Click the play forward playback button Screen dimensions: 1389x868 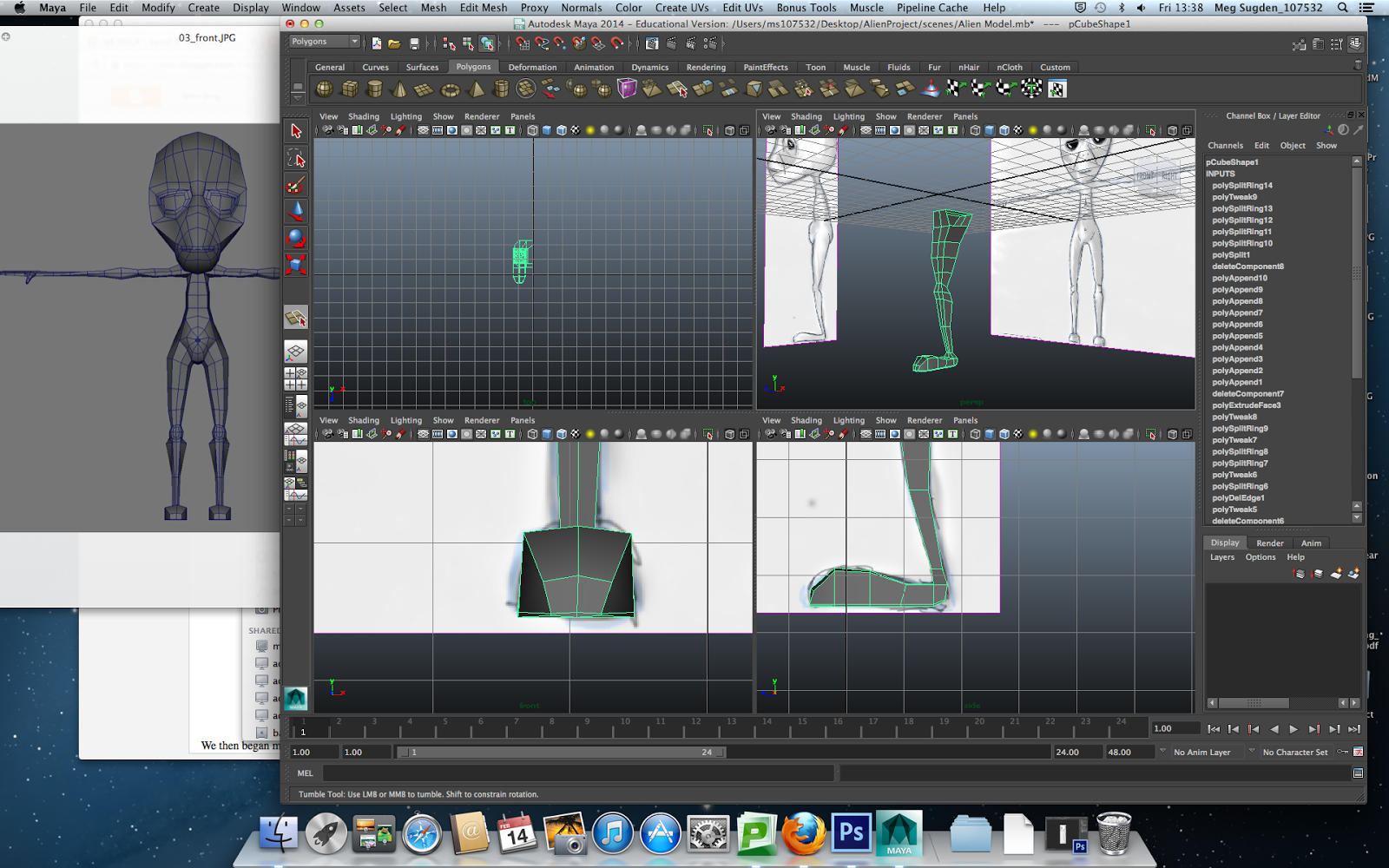click(1294, 729)
